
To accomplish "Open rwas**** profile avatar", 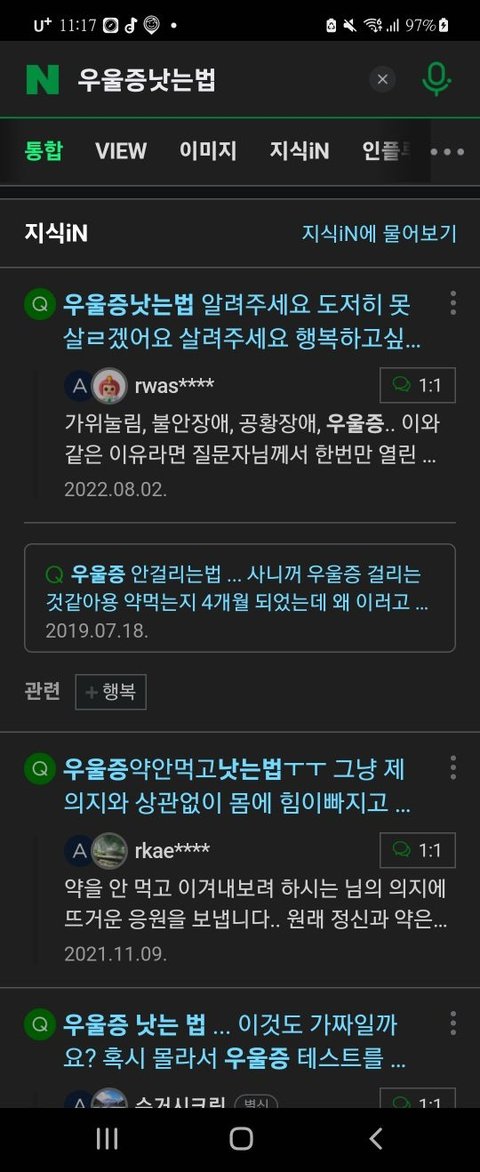I will pyautogui.click(x=110, y=386).
